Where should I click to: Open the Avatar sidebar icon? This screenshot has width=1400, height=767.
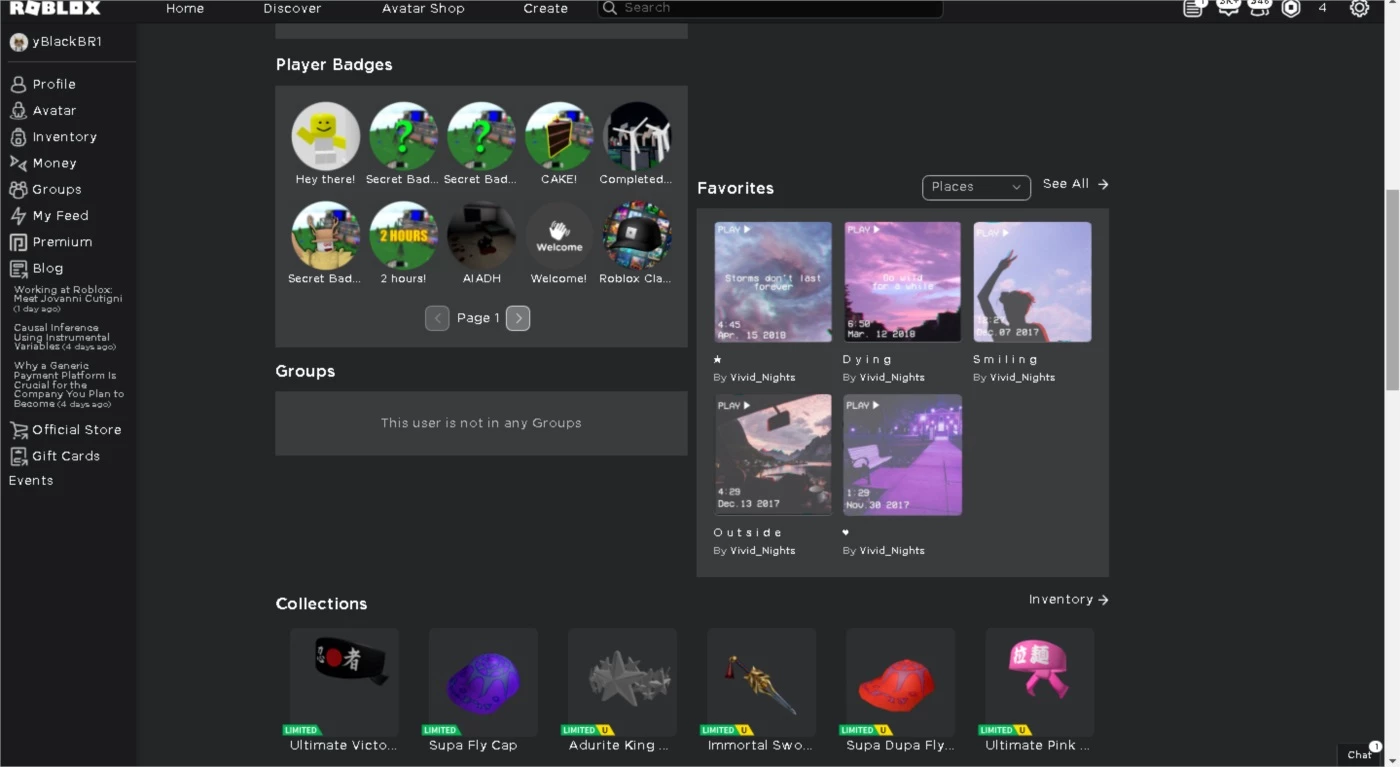tap(18, 110)
